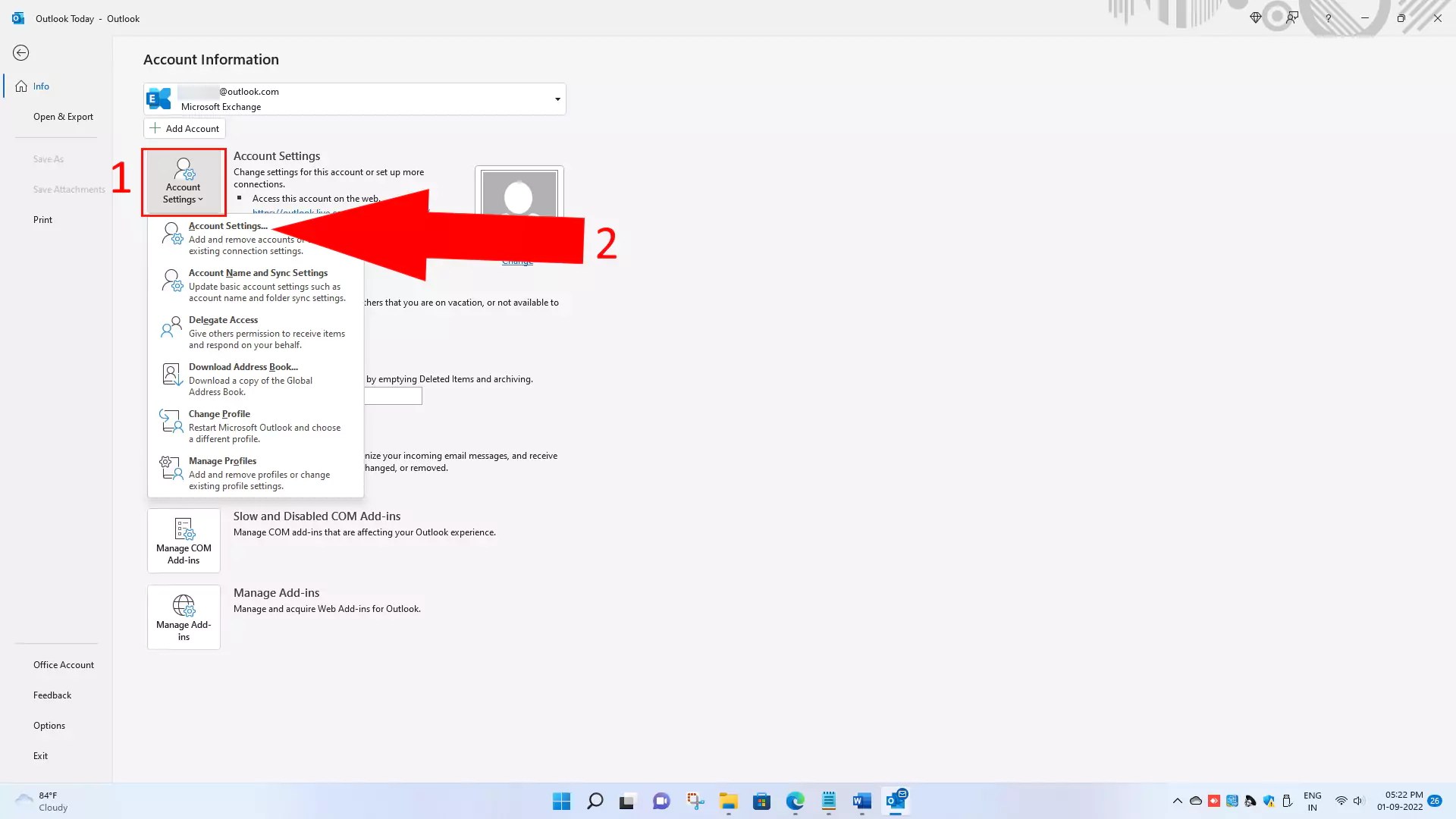This screenshot has height=819, width=1456.
Task: Open the account selection dropdown arrow
Action: pyautogui.click(x=557, y=99)
